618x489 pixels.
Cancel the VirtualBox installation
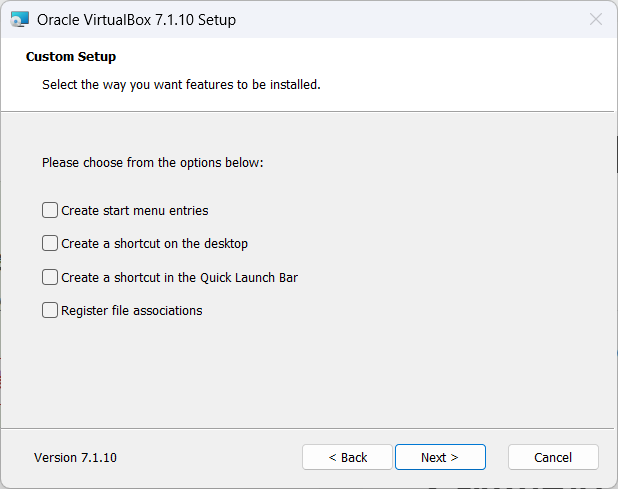pos(553,457)
